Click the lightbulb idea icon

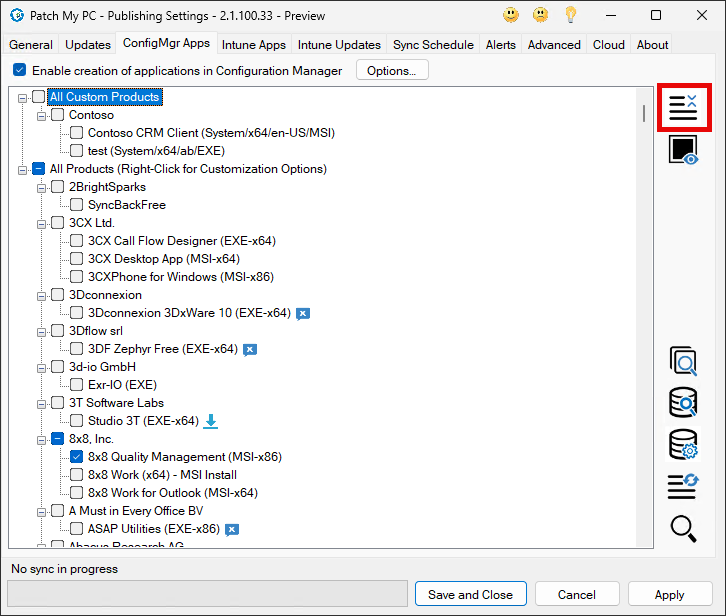571,15
